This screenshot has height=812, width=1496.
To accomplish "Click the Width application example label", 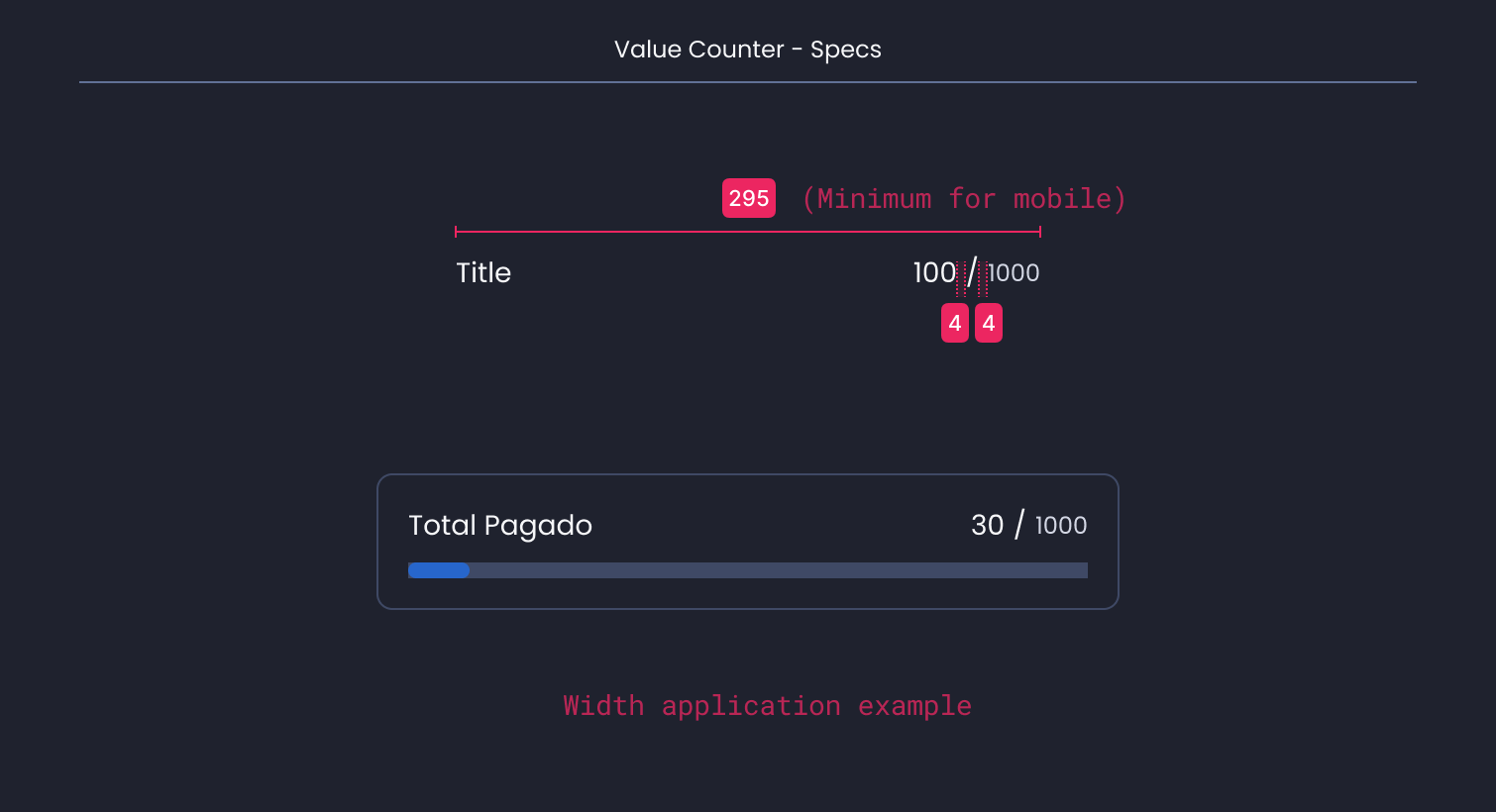I will click(767, 705).
